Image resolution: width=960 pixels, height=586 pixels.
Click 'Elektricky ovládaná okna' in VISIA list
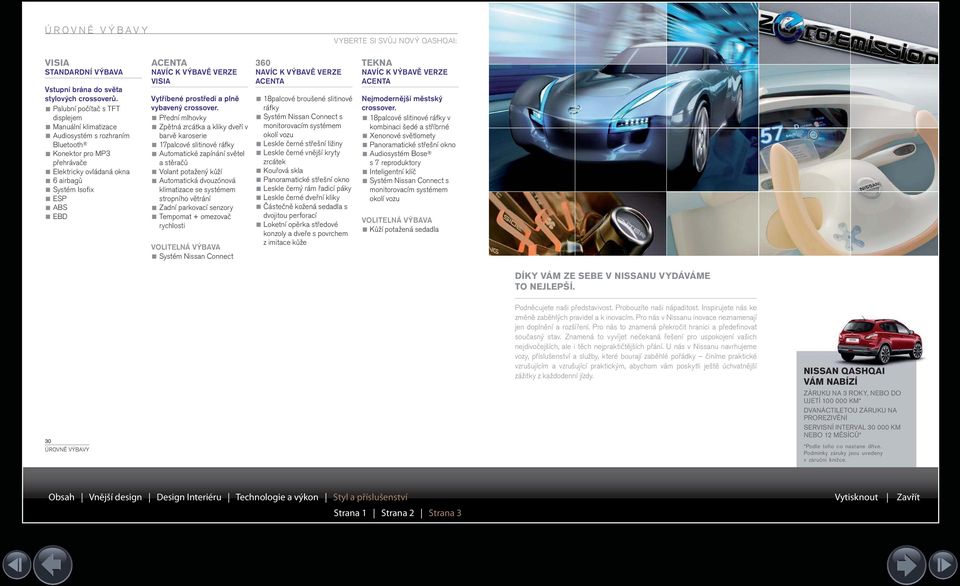click(91, 172)
